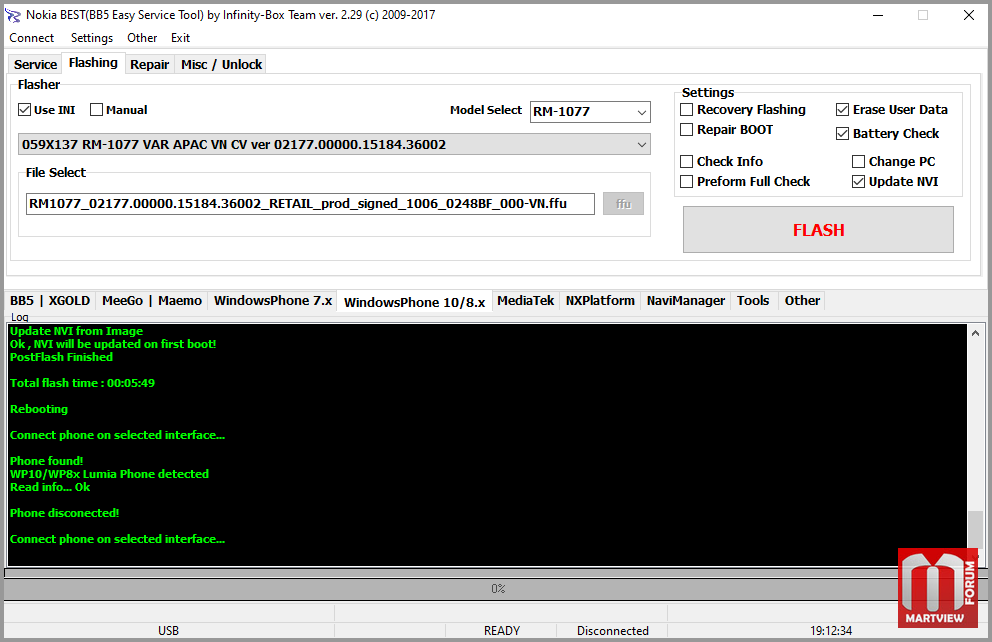Enable the Manual checkbox
This screenshot has height=642, width=992.
[x=97, y=110]
